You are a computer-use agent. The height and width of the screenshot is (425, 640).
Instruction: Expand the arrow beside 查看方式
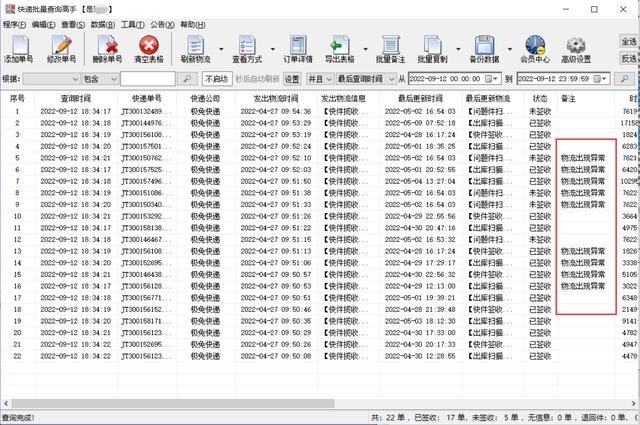pyautogui.click(x=273, y=49)
